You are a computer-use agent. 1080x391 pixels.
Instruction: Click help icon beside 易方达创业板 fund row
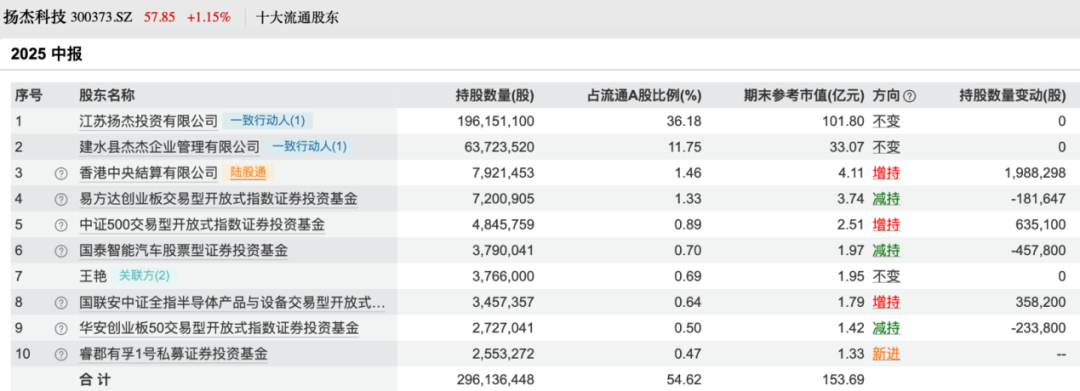click(x=61, y=199)
